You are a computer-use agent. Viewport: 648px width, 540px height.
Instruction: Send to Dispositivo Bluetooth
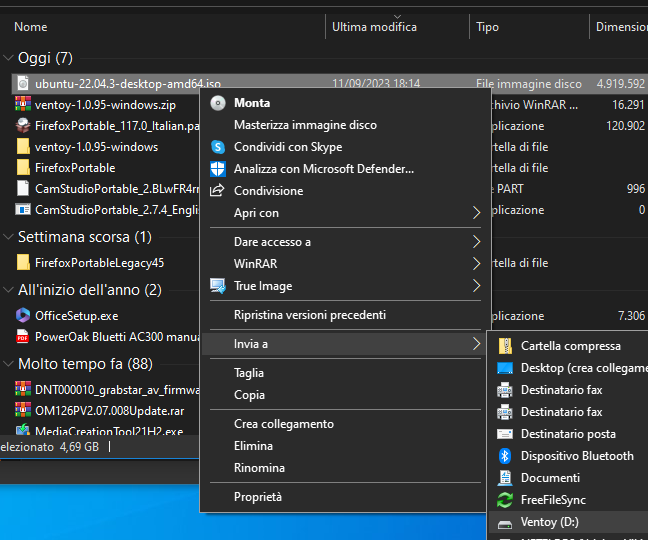click(x=568, y=456)
